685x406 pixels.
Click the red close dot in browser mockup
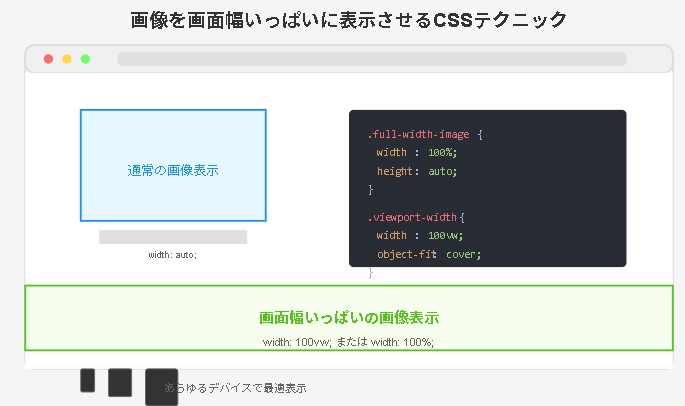[x=48, y=59]
